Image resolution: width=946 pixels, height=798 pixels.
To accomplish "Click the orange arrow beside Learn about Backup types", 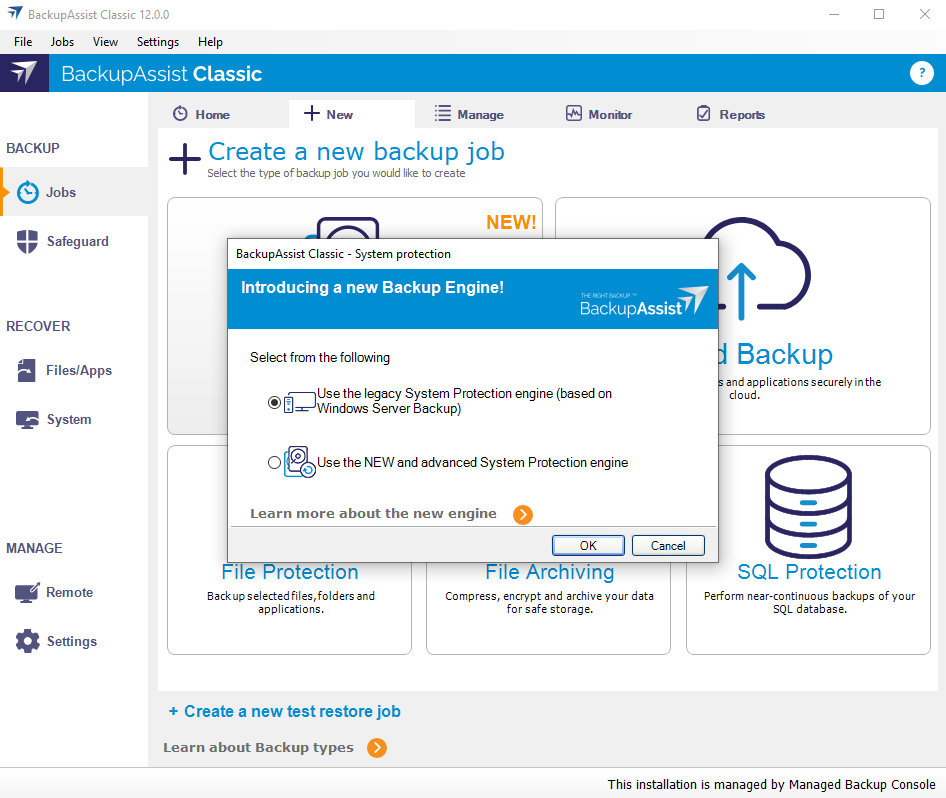I will [377, 748].
